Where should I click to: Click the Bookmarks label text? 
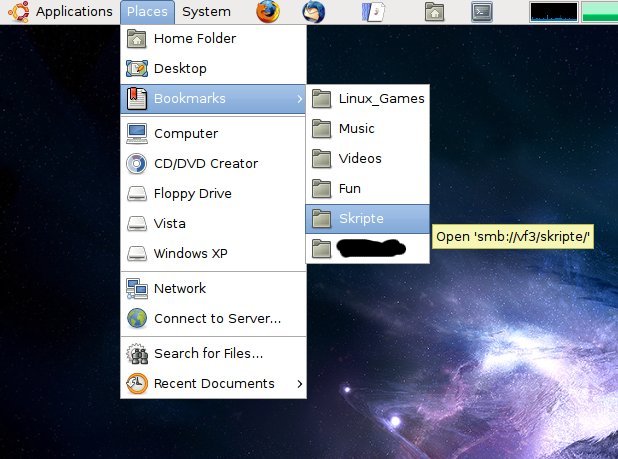[190, 98]
